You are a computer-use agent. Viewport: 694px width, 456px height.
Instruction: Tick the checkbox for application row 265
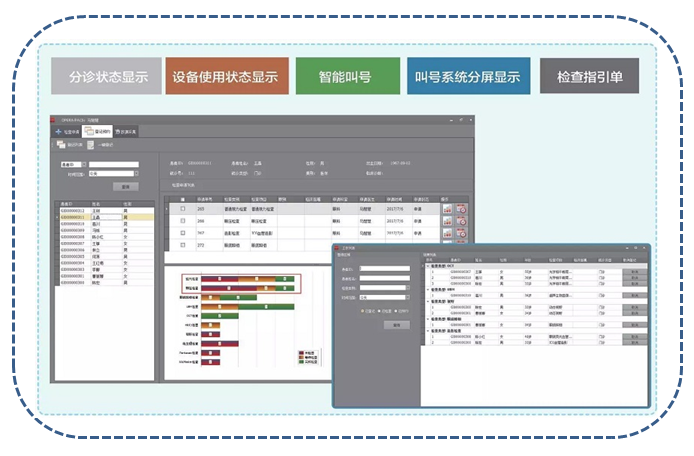183,209
